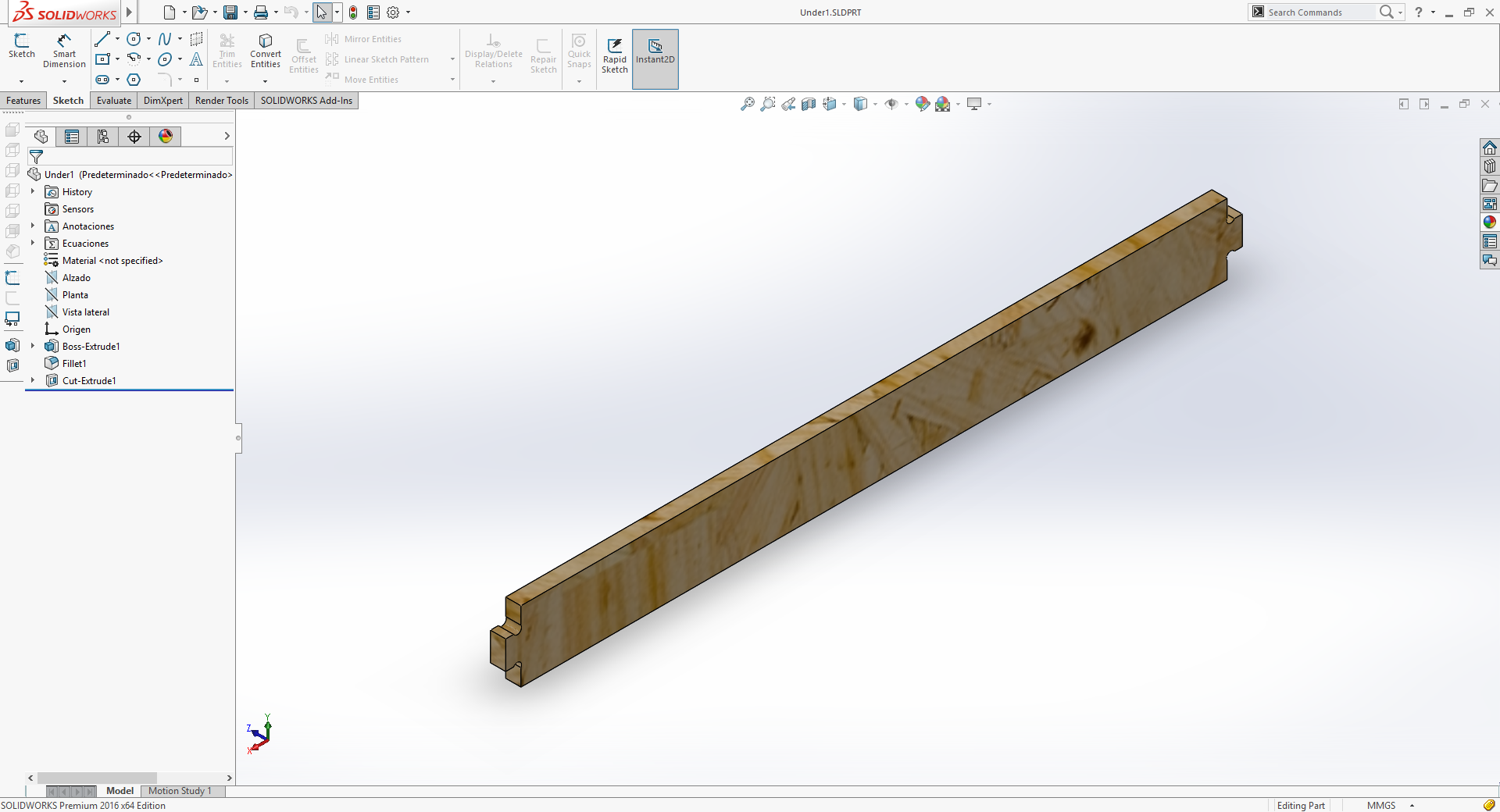Image resolution: width=1500 pixels, height=812 pixels.
Task: Click the Rebuild traffic light icon
Action: [353, 12]
